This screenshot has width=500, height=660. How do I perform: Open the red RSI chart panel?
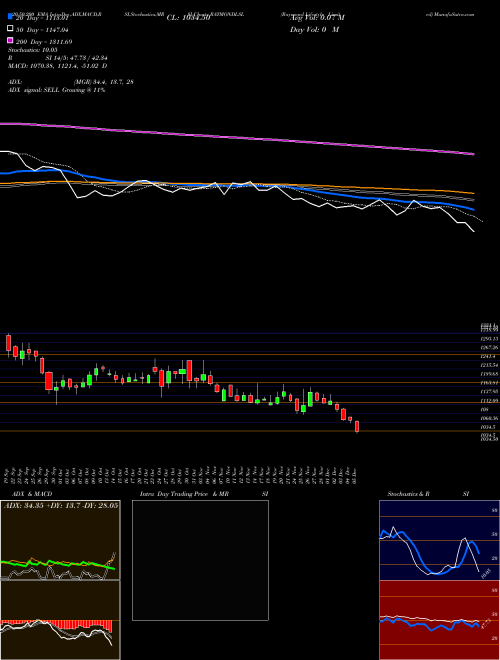pos(439,620)
